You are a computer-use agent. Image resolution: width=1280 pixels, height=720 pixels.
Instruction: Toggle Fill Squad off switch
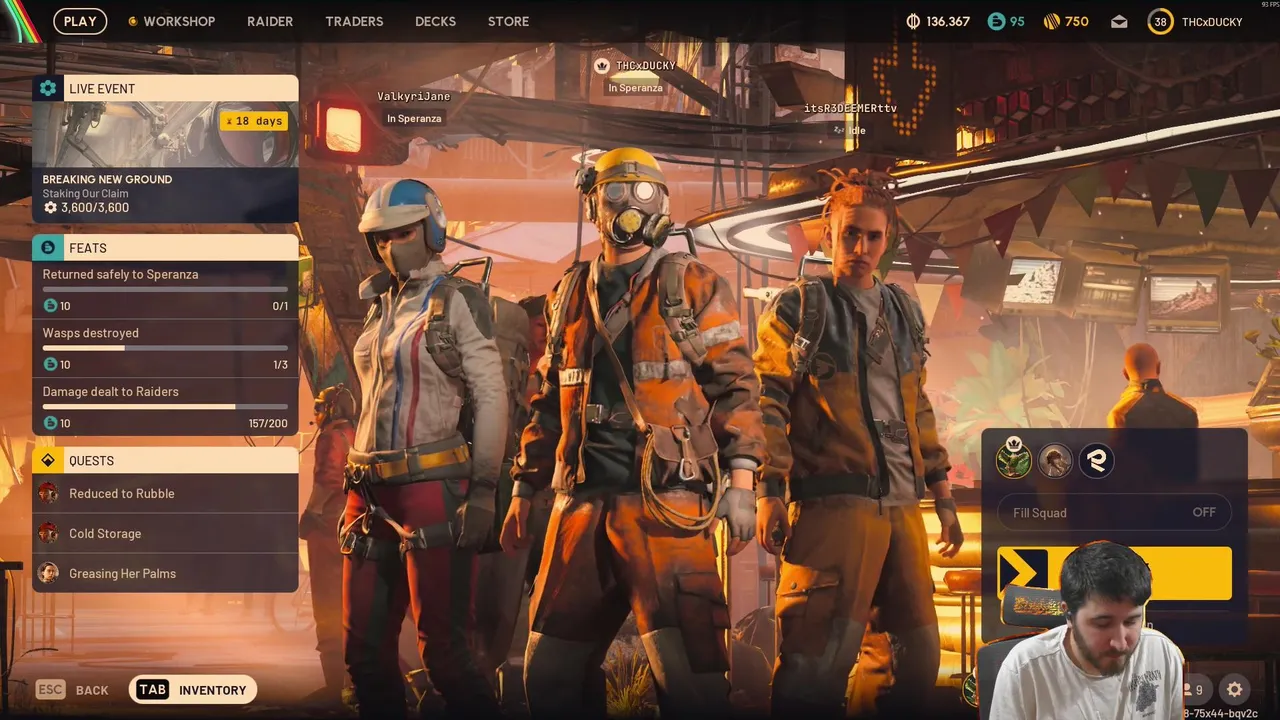click(x=1115, y=512)
